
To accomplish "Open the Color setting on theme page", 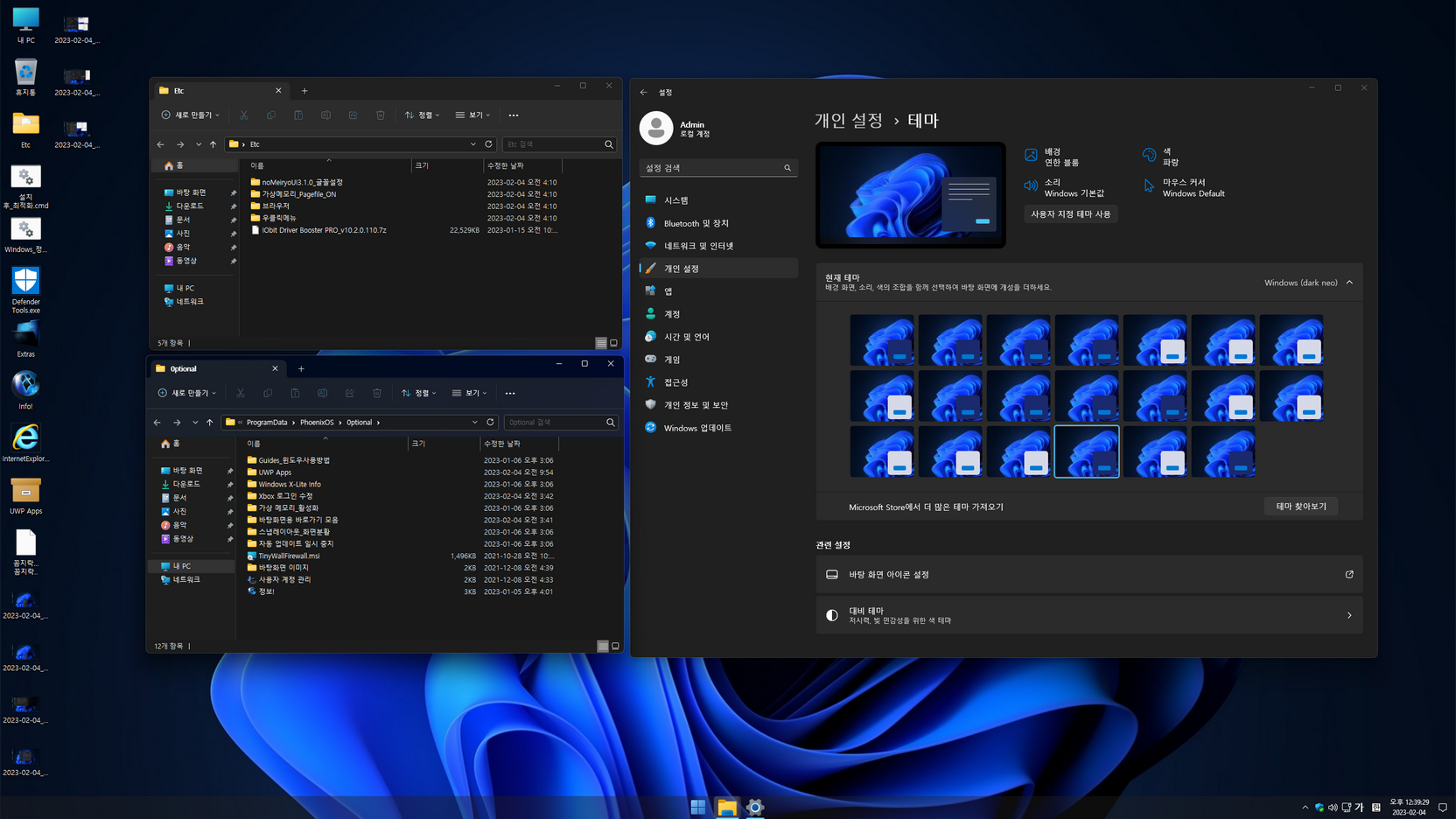I will pyautogui.click(x=1161, y=157).
